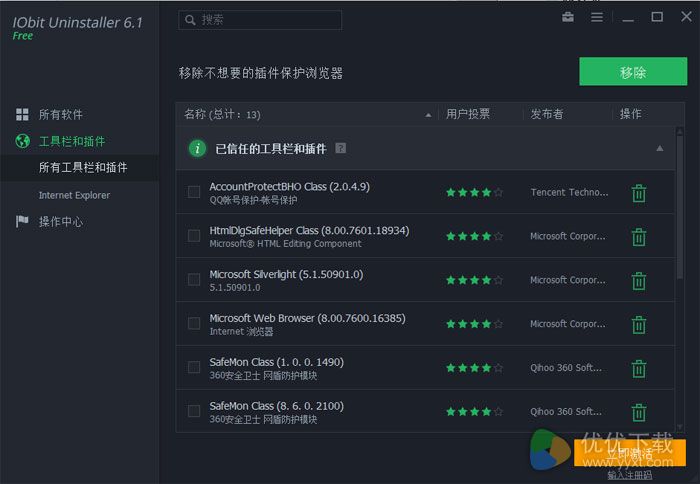The width and height of the screenshot is (700, 484).
Task: Sort by 发布者 column header
Action: (x=547, y=114)
